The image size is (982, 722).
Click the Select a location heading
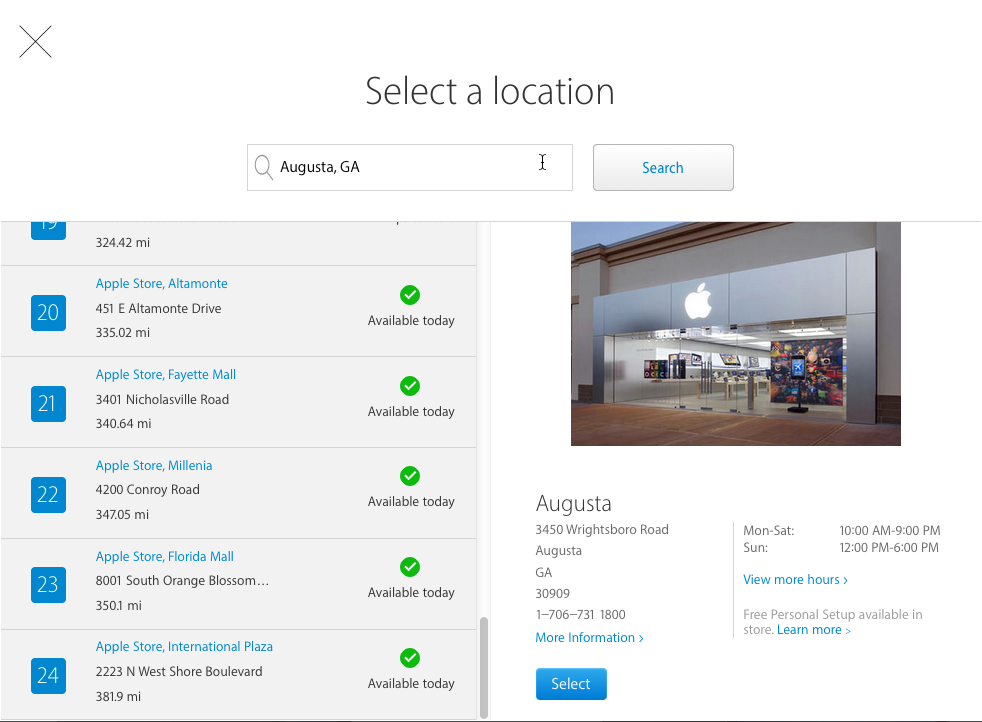pyautogui.click(x=490, y=91)
